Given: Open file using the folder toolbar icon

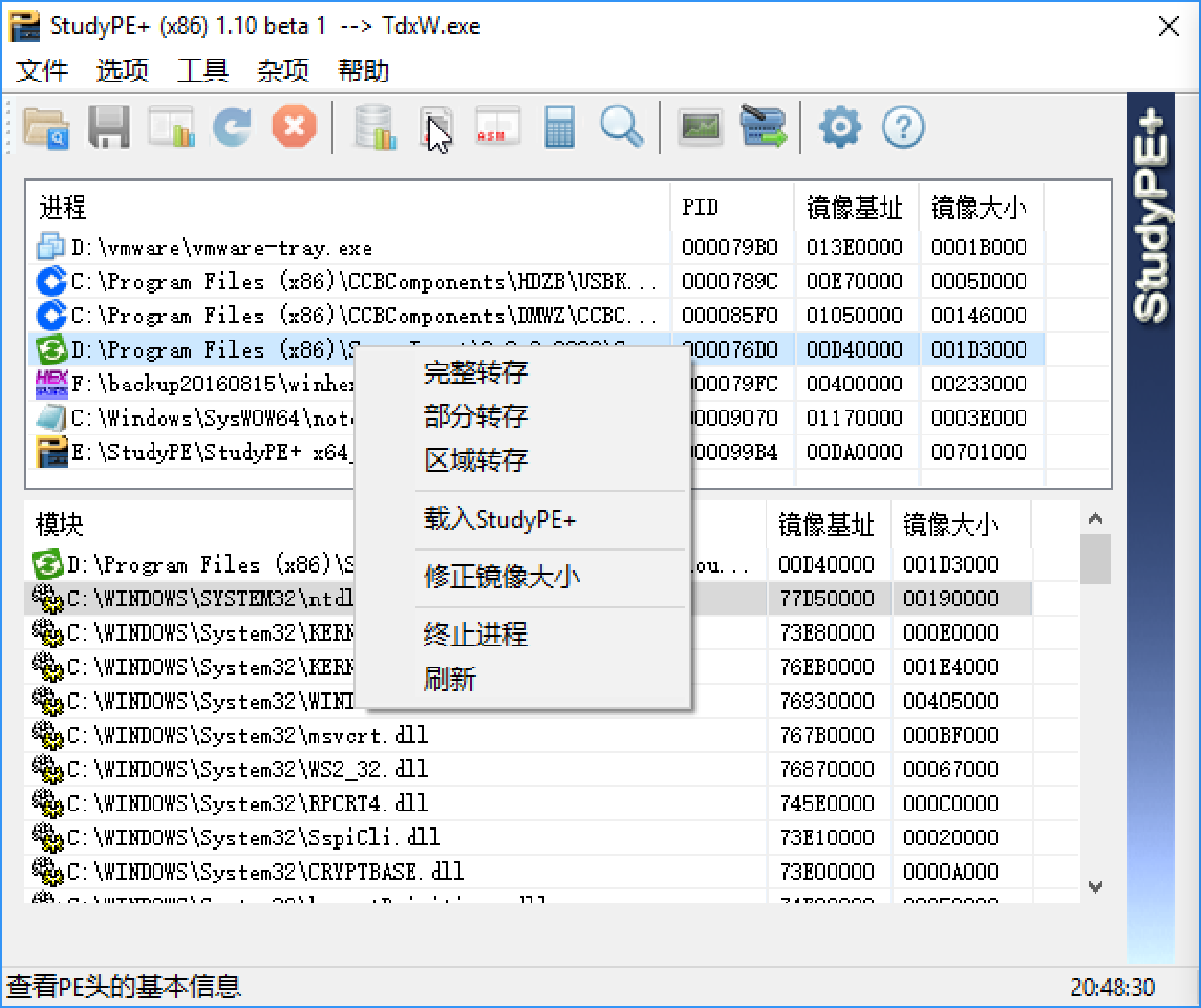Looking at the screenshot, I should pos(46,127).
